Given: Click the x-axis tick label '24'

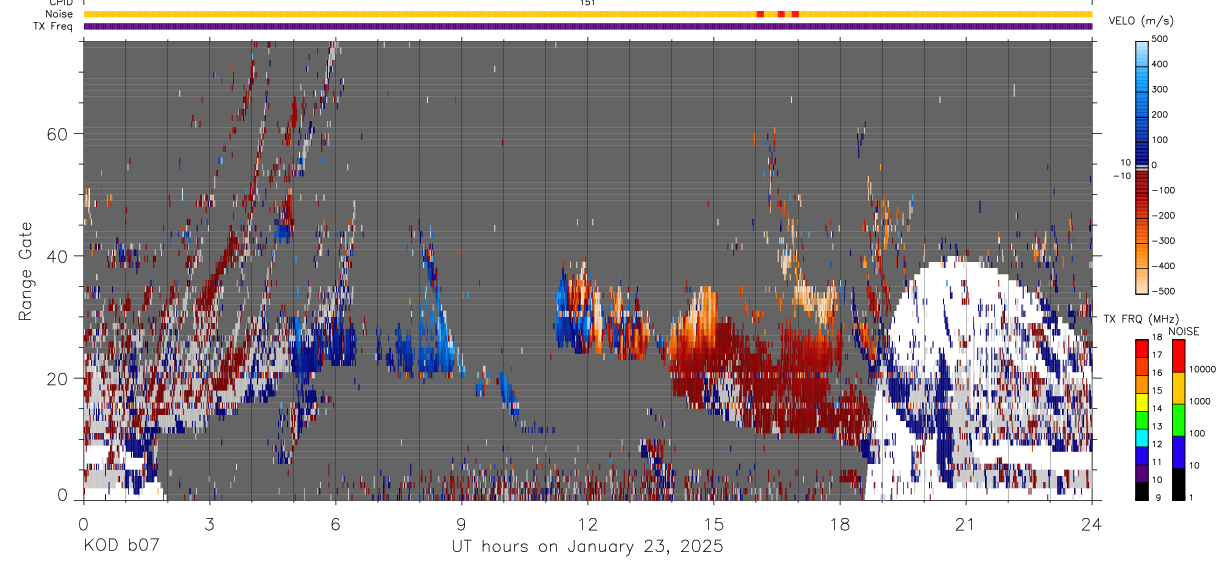Looking at the screenshot, I should (x=1092, y=524).
